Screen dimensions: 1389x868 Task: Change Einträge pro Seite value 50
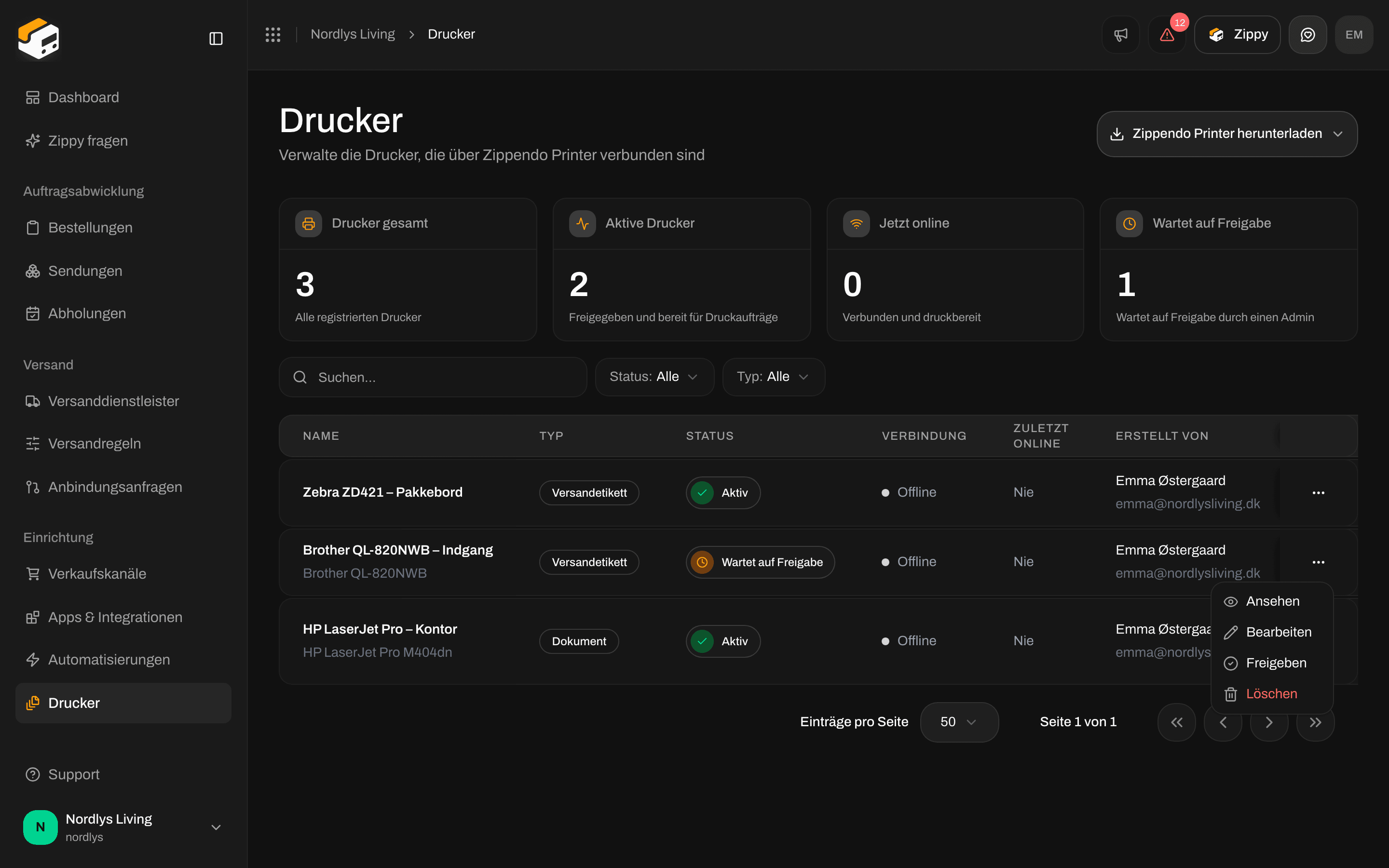[959, 721]
